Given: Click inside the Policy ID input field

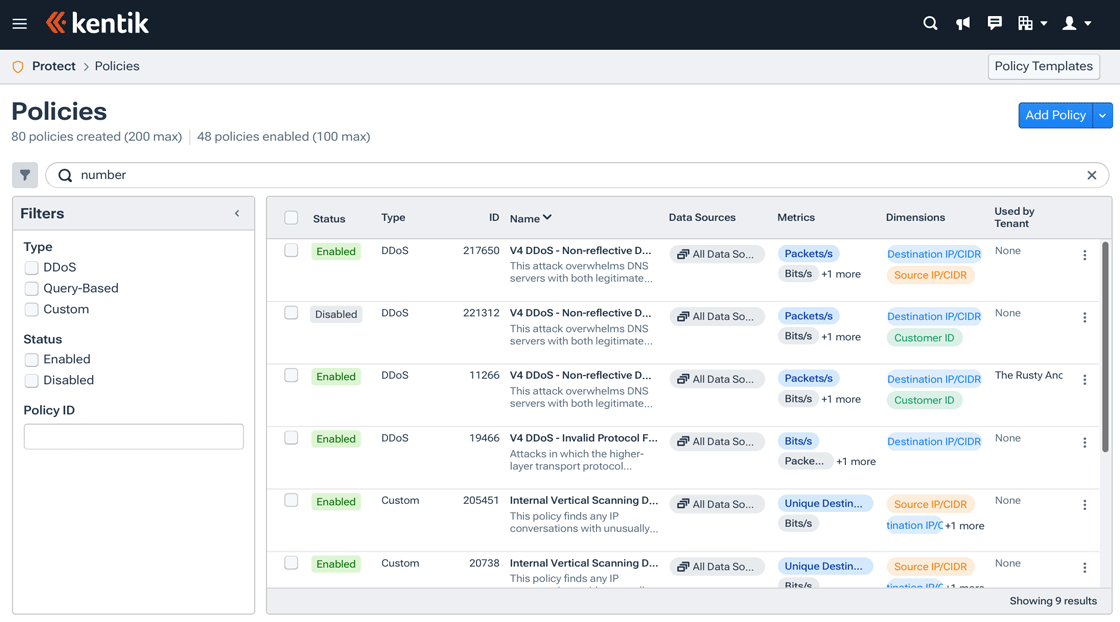Looking at the screenshot, I should pos(133,436).
